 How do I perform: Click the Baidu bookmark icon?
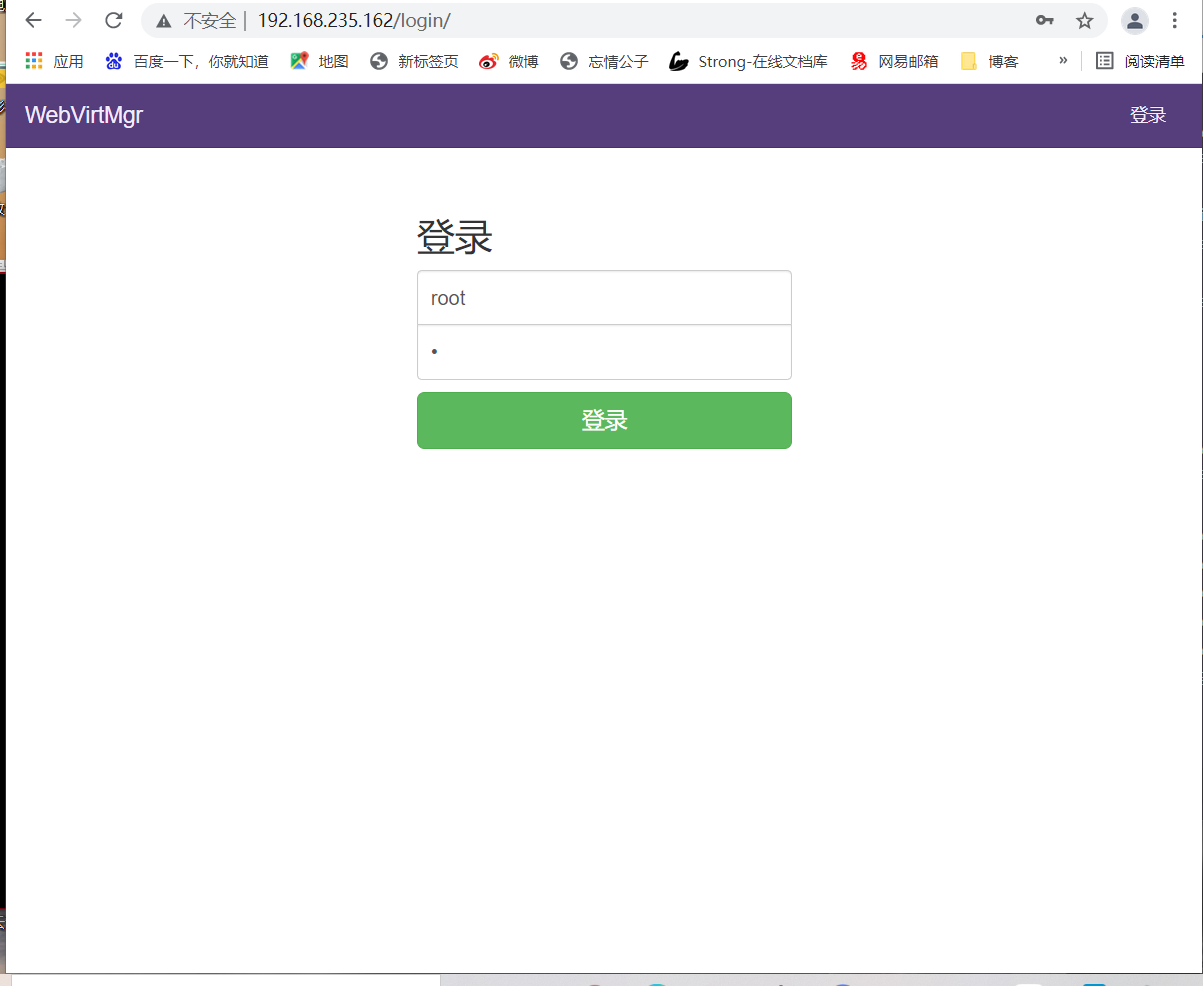click(x=113, y=60)
